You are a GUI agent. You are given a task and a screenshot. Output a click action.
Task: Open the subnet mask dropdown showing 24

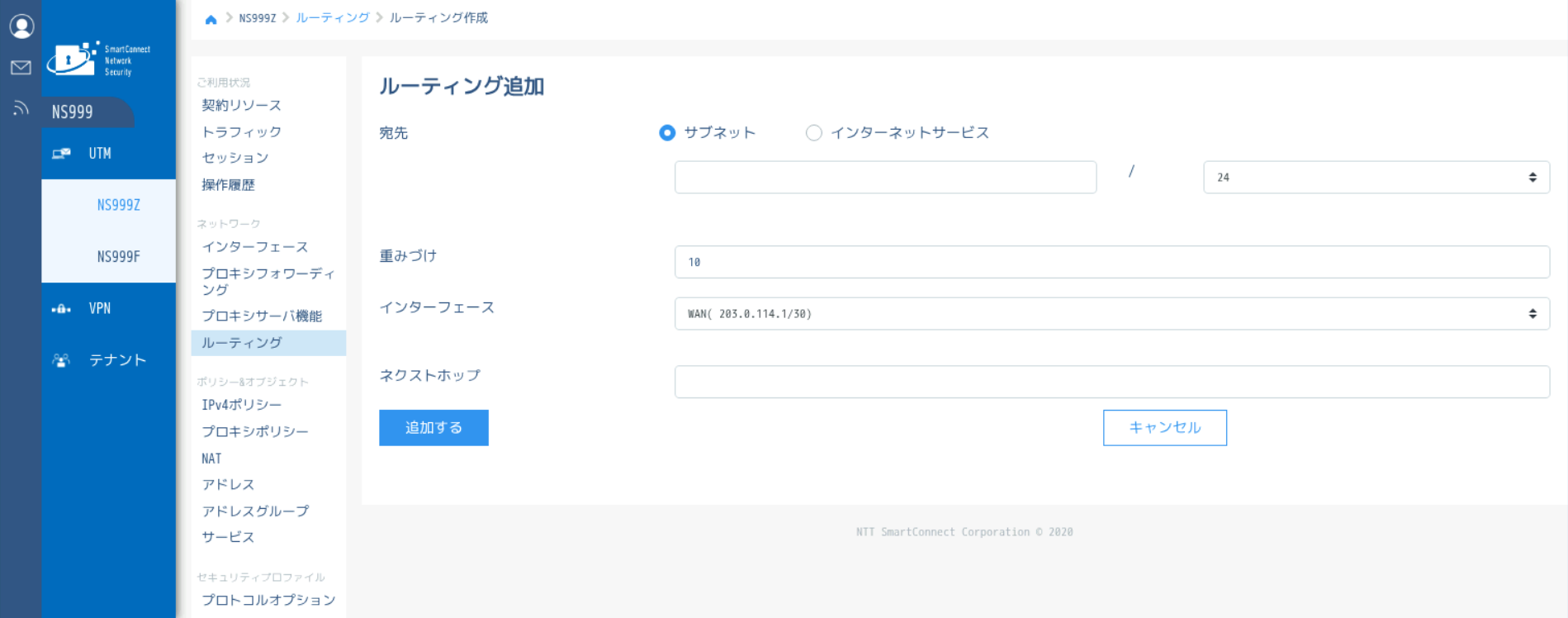point(1376,178)
